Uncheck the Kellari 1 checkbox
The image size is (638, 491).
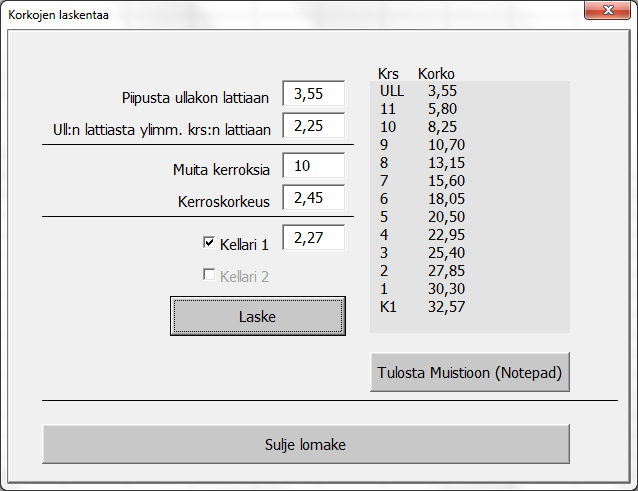209,242
